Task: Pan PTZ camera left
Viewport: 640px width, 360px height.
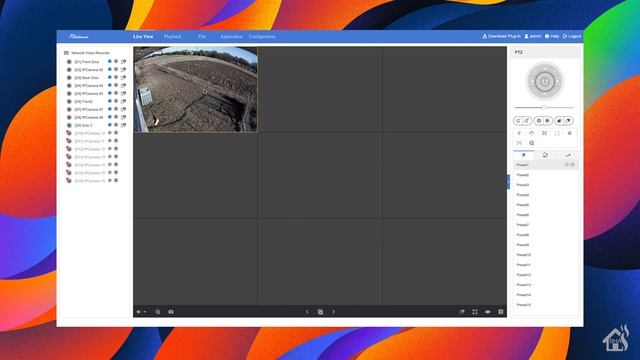Action: click(x=531, y=81)
